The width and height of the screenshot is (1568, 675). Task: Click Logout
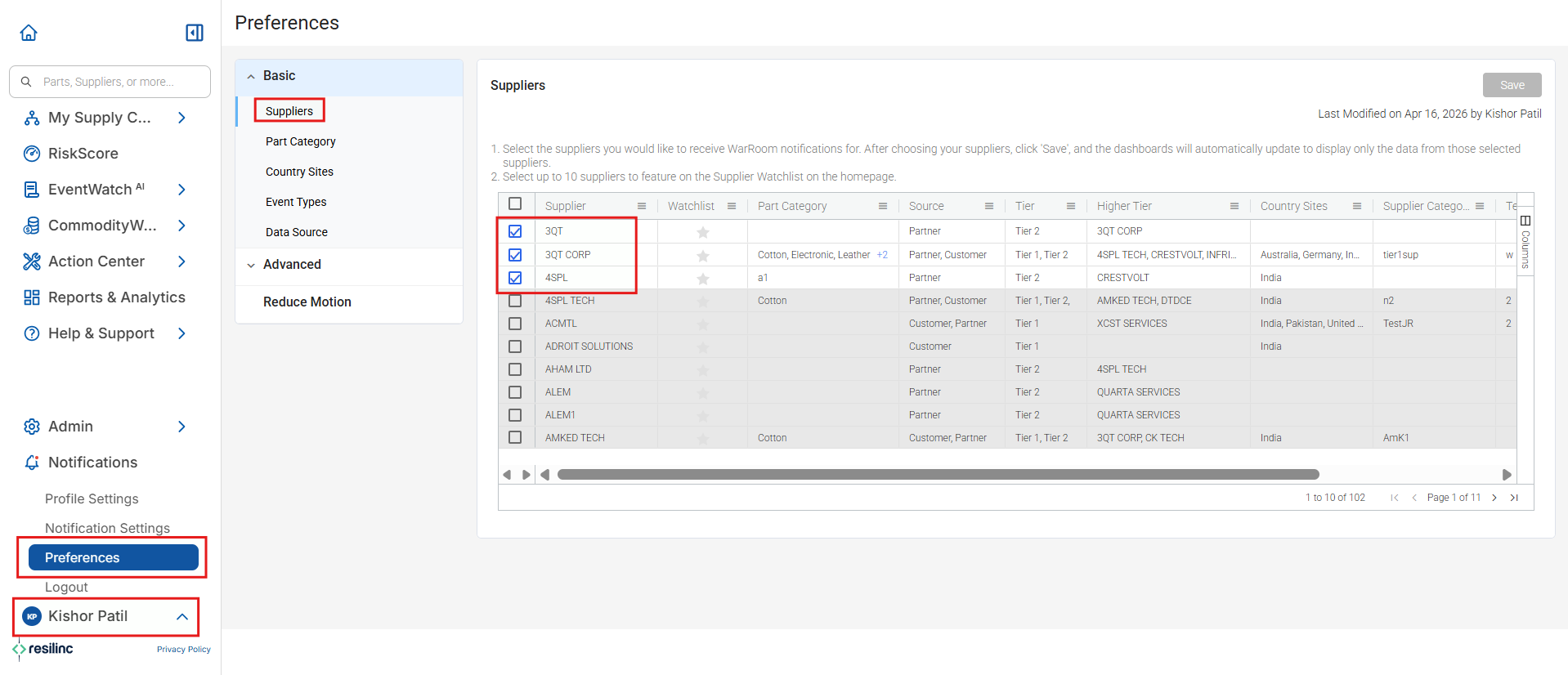tap(66, 587)
